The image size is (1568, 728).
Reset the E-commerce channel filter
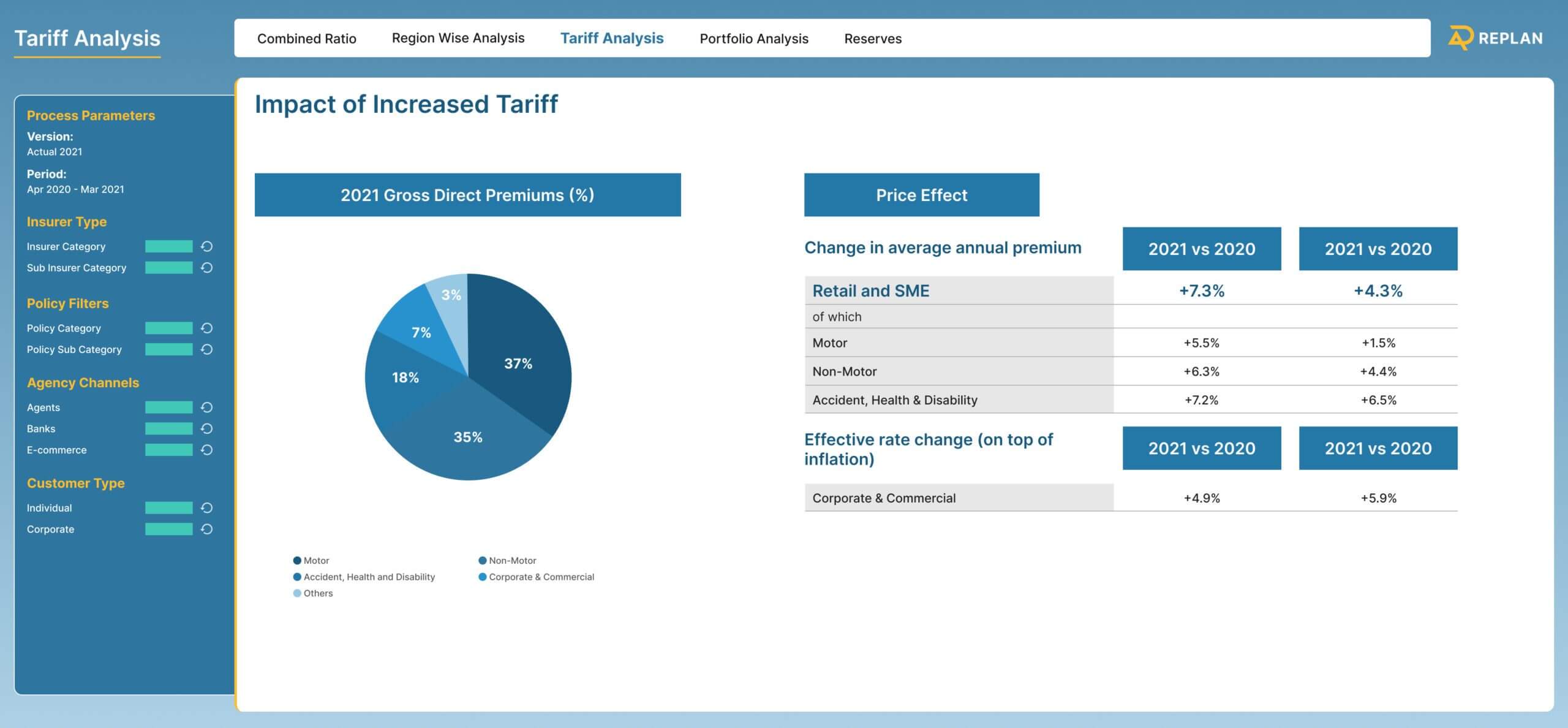tap(207, 450)
